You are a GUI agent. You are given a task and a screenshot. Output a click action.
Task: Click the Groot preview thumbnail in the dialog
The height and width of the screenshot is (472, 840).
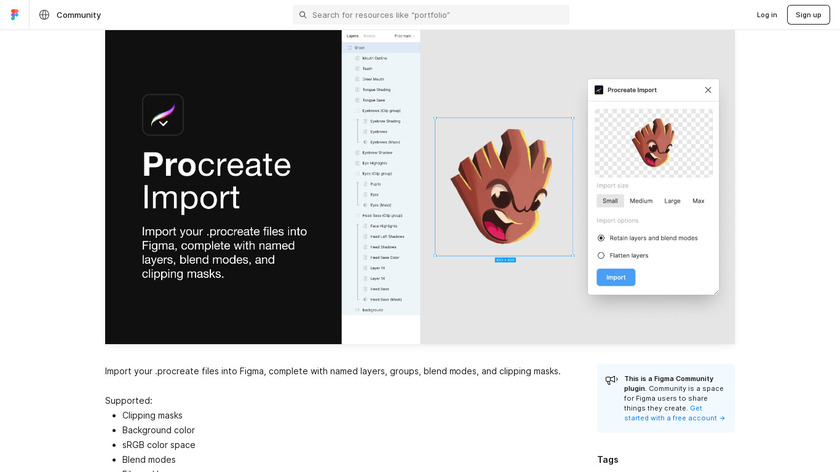click(x=654, y=143)
